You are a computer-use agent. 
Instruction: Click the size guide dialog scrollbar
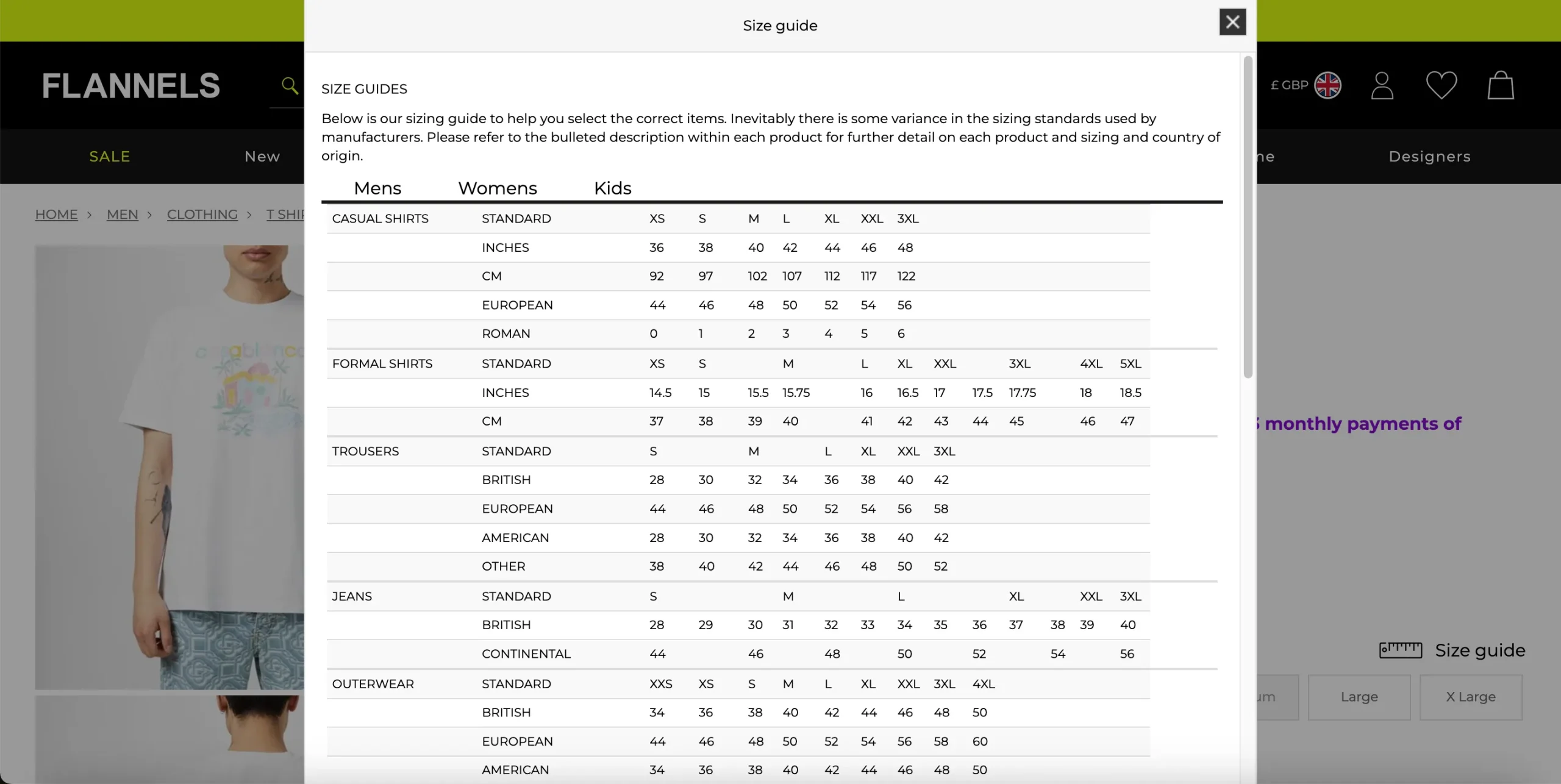click(x=1248, y=217)
